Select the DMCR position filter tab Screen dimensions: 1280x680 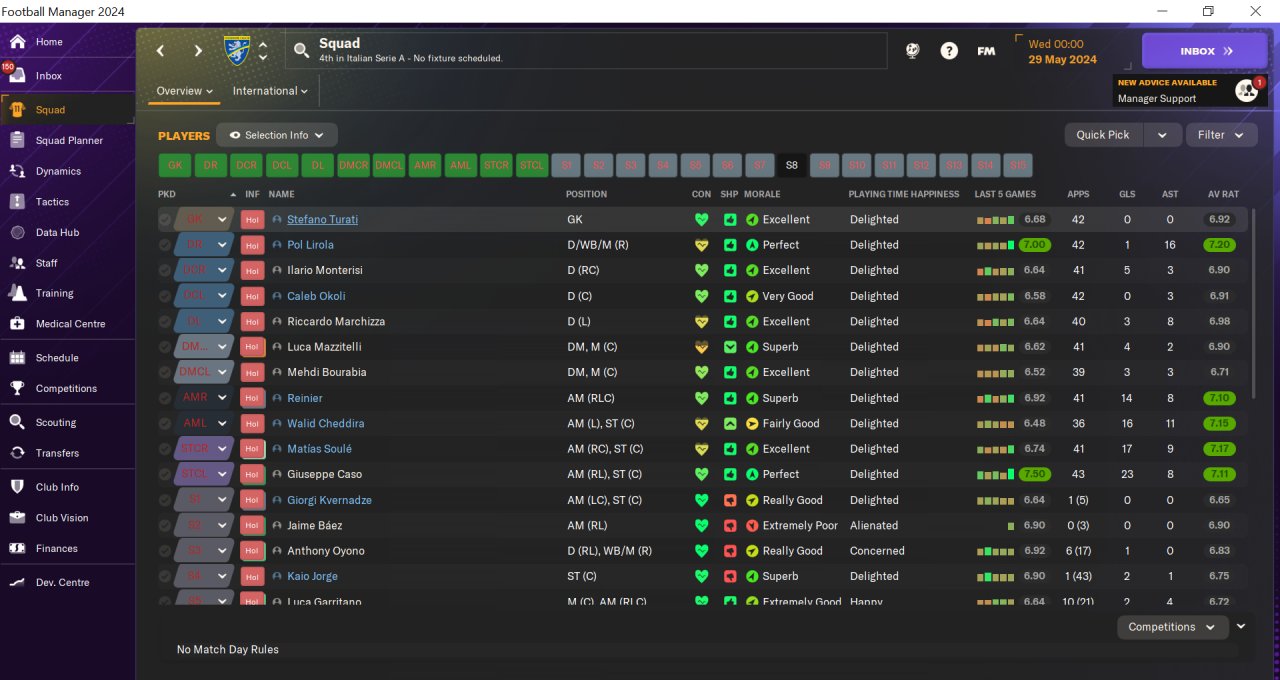pos(353,165)
